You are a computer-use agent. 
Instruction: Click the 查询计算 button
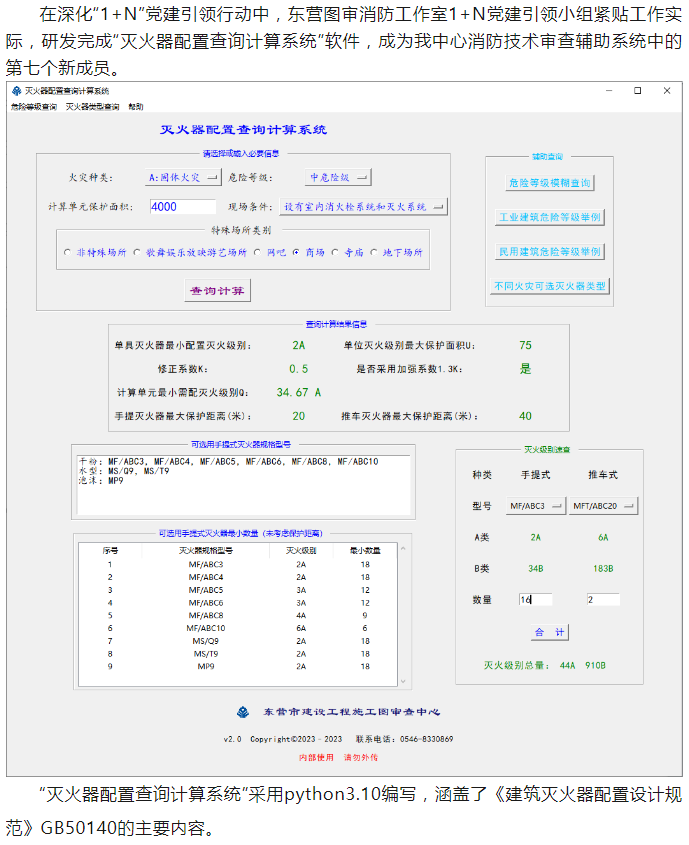(218, 290)
